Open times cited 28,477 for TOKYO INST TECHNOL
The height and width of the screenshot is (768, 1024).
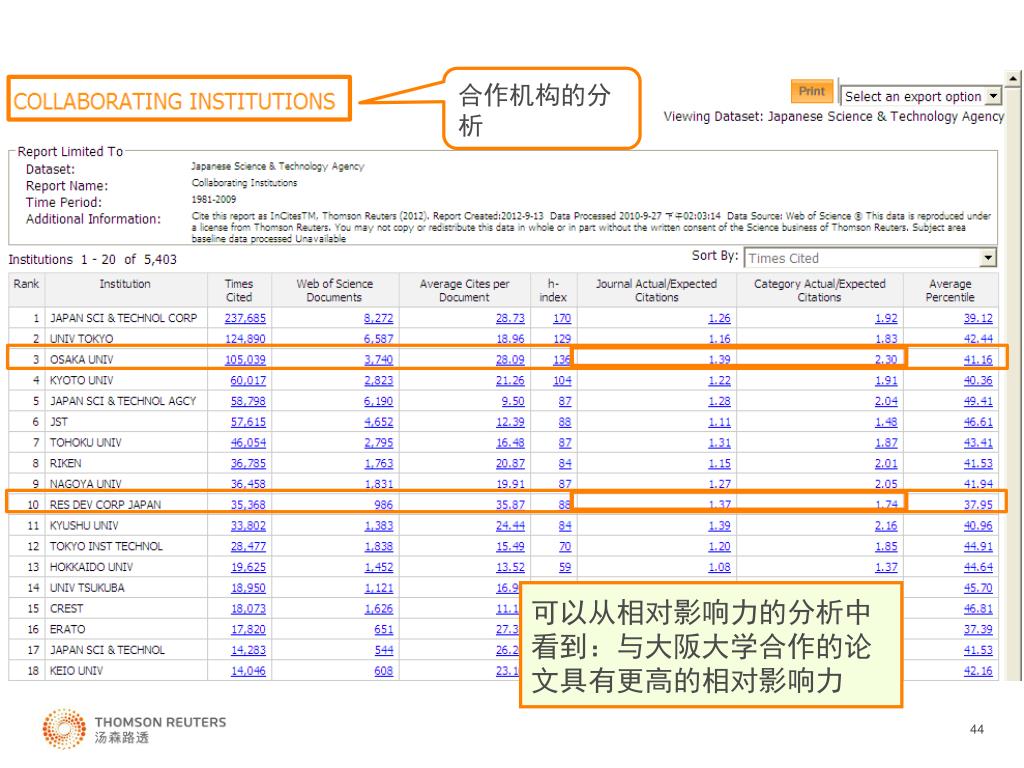[248, 547]
